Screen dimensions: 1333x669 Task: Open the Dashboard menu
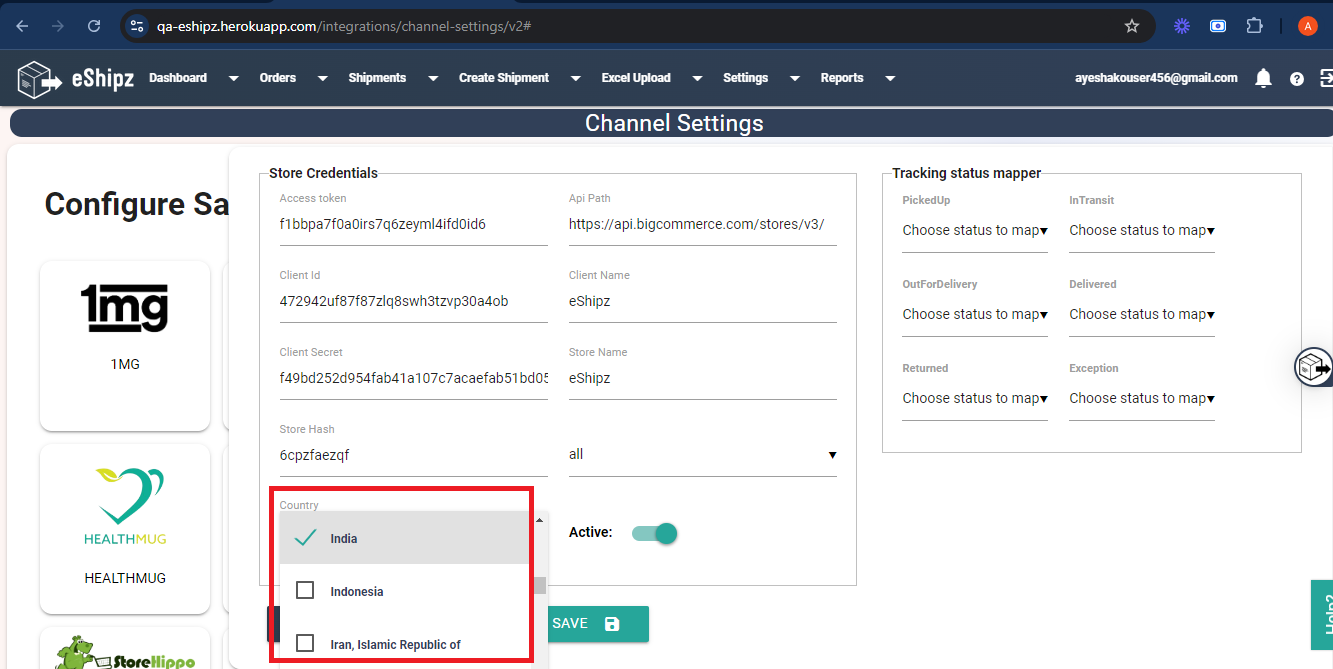(x=178, y=78)
